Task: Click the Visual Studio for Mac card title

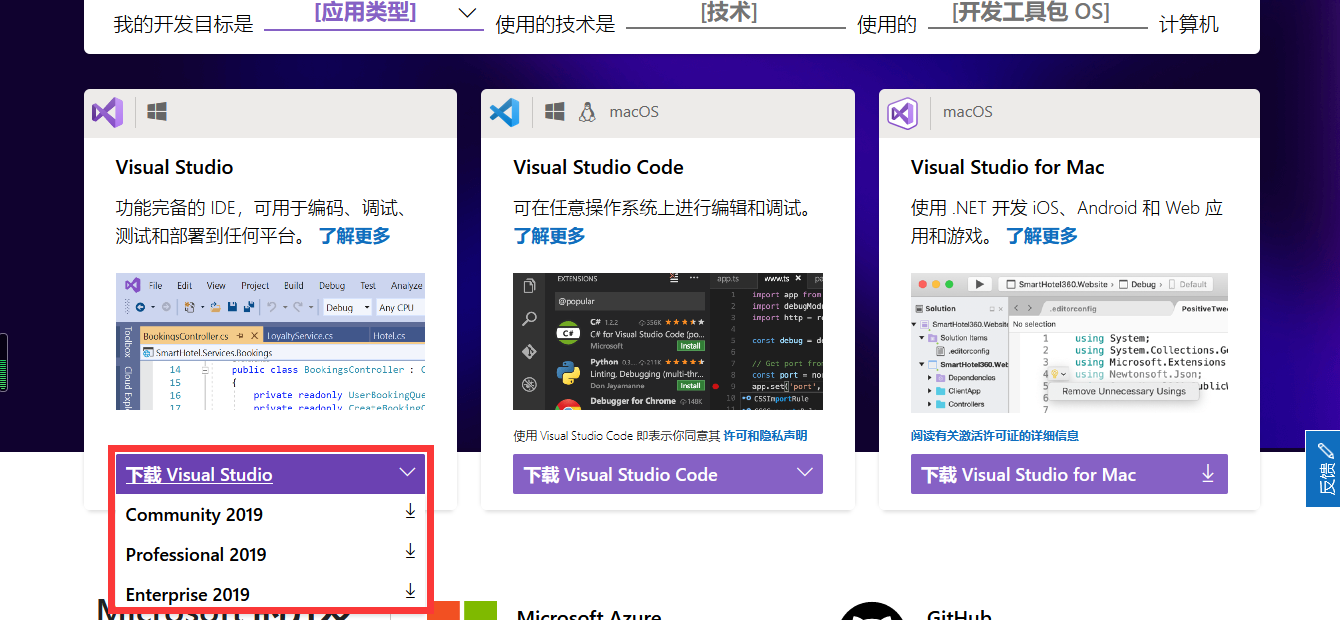Action: point(1007,167)
